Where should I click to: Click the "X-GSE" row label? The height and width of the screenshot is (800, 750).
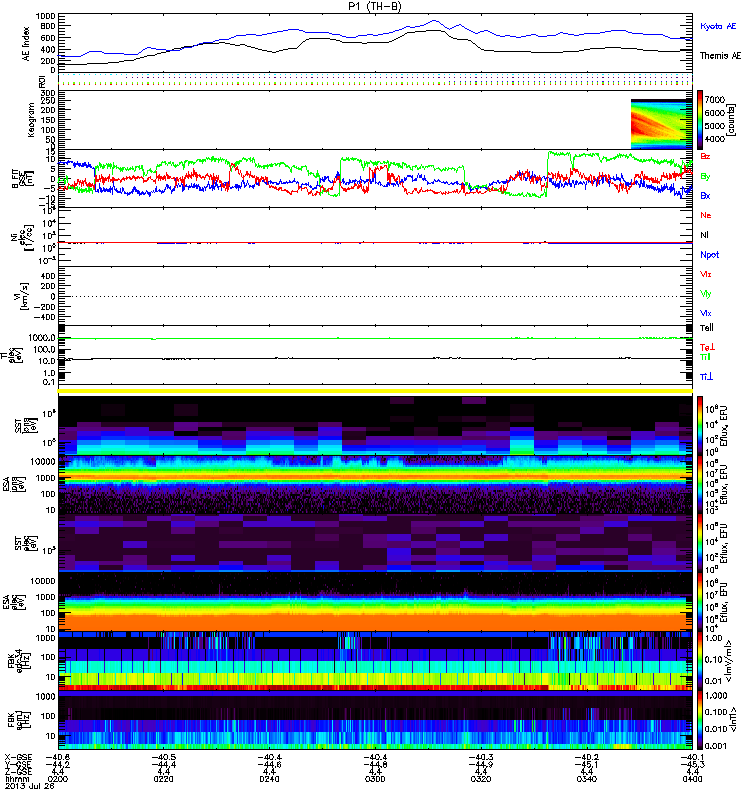(18, 757)
